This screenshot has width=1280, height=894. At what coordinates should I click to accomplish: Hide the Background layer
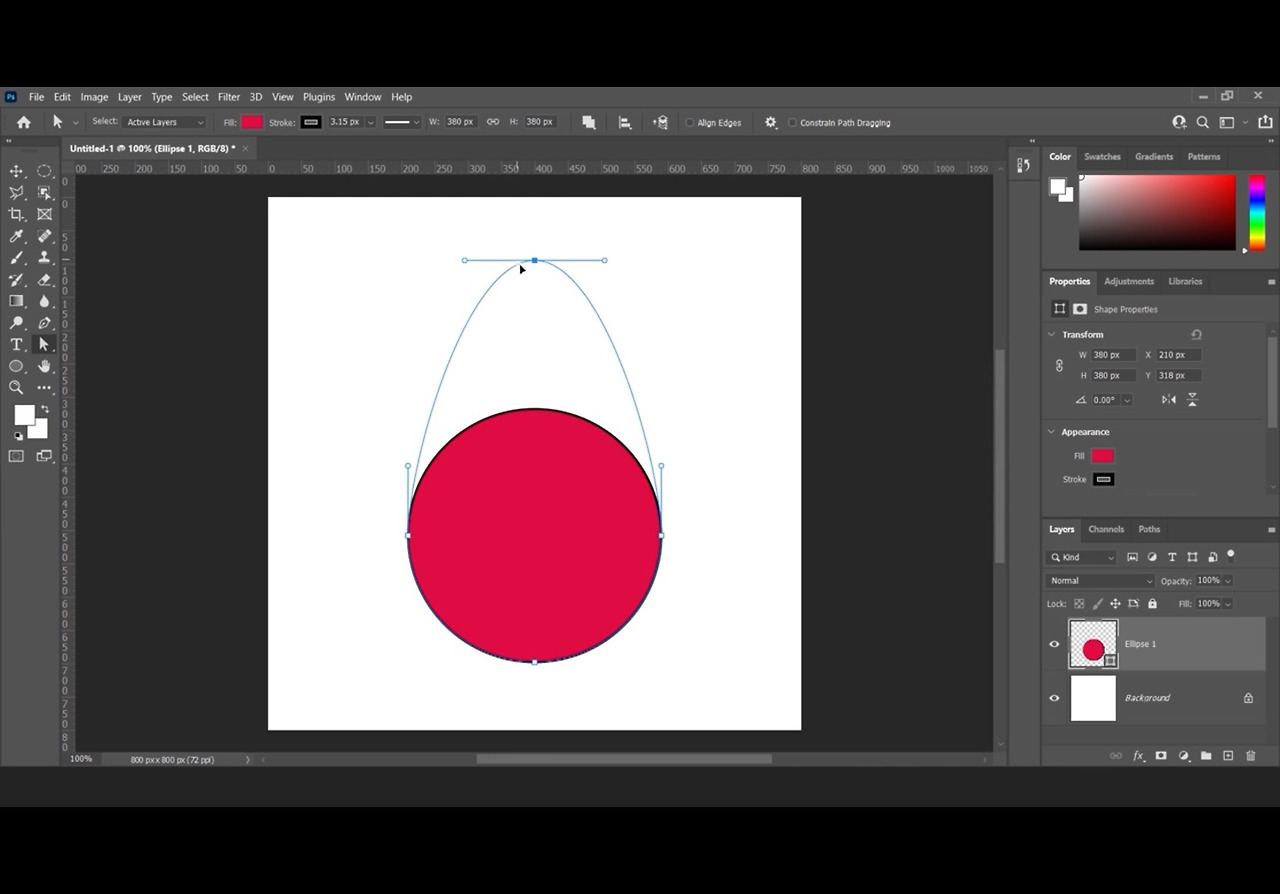pos(1054,698)
